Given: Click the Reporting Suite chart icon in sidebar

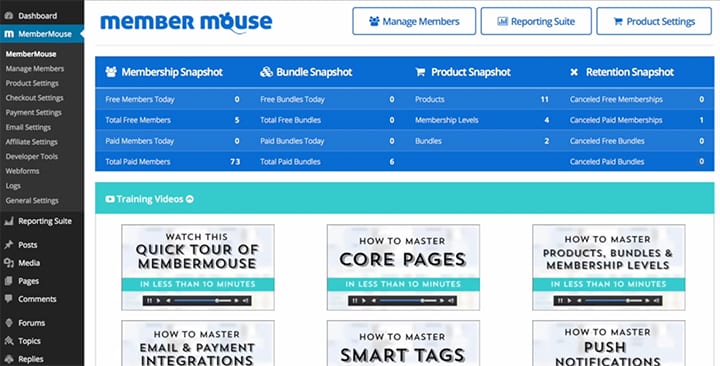Looking at the screenshot, I should click(9, 221).
